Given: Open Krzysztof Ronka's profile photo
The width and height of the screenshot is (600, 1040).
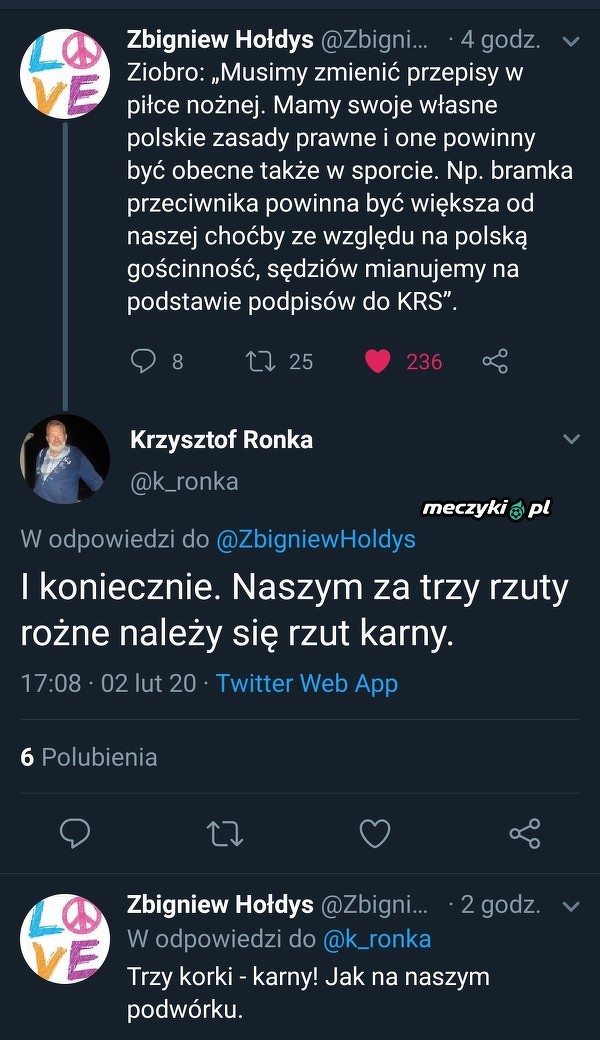Looking at the screenshot, I should point(65,459).
